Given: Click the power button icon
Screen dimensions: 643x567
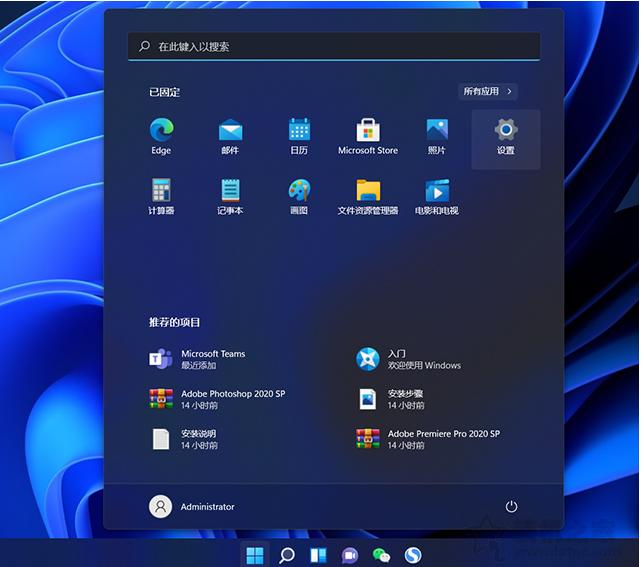Looking at the screenshot, I should point(511,507).
